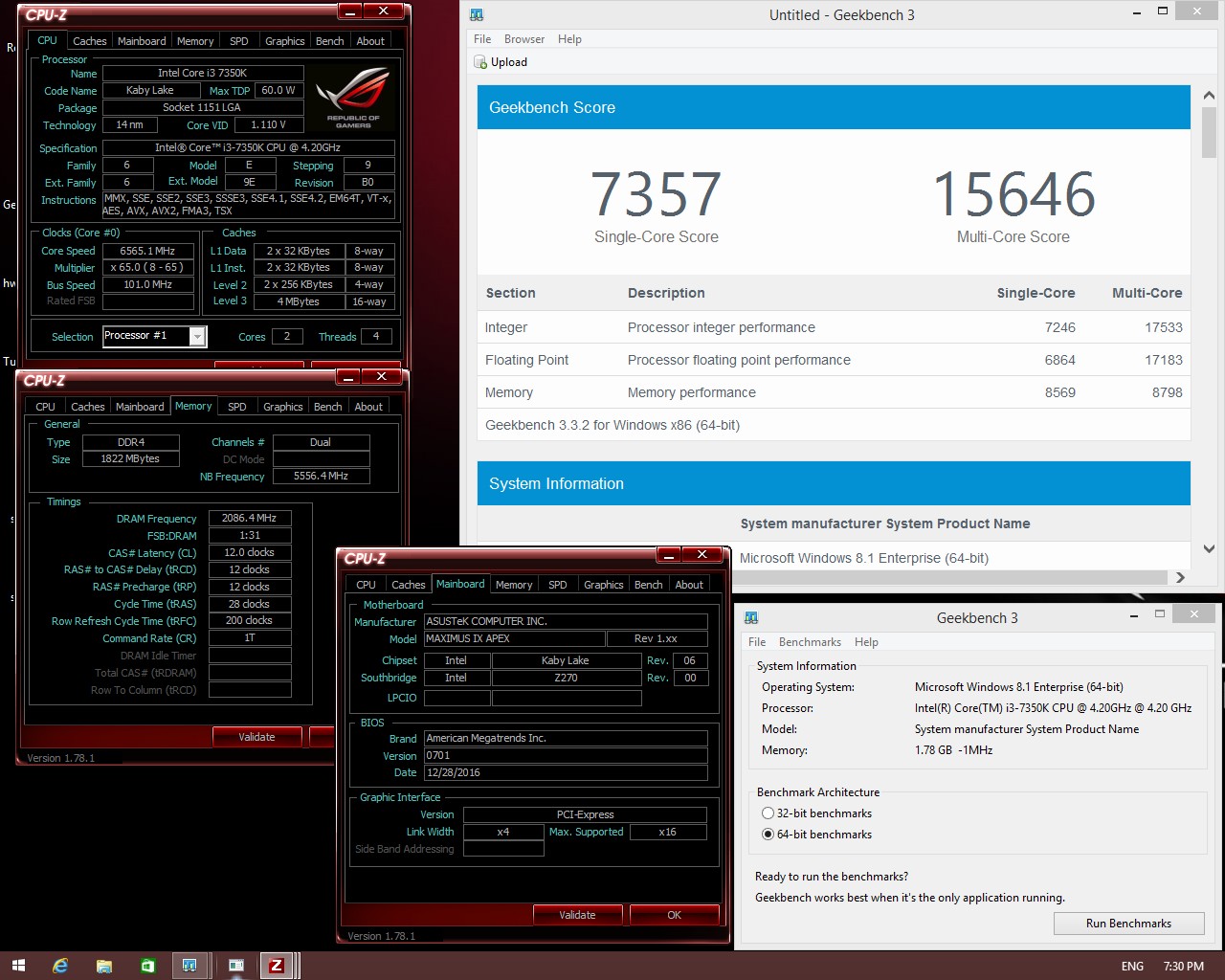
Task: Launch Internet Explorer from the taskbar
Action: [x=60, y=966]
